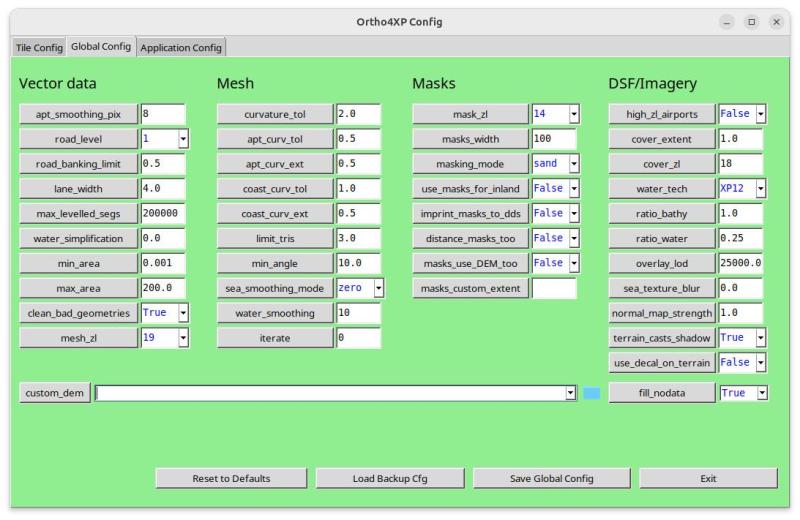Open the Application Config tab
Image resolution: width=800 pixels, height=520 pixels.
[x=181, y=47]
